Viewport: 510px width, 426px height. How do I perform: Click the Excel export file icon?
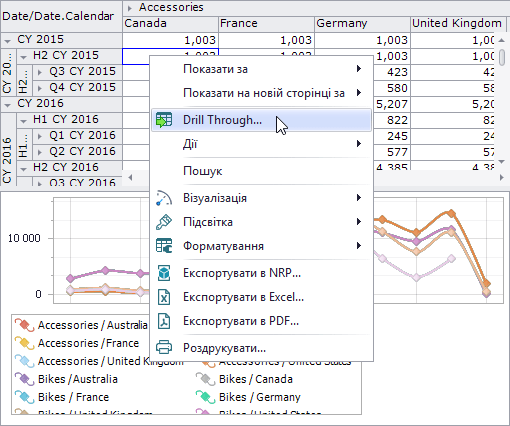164,297
